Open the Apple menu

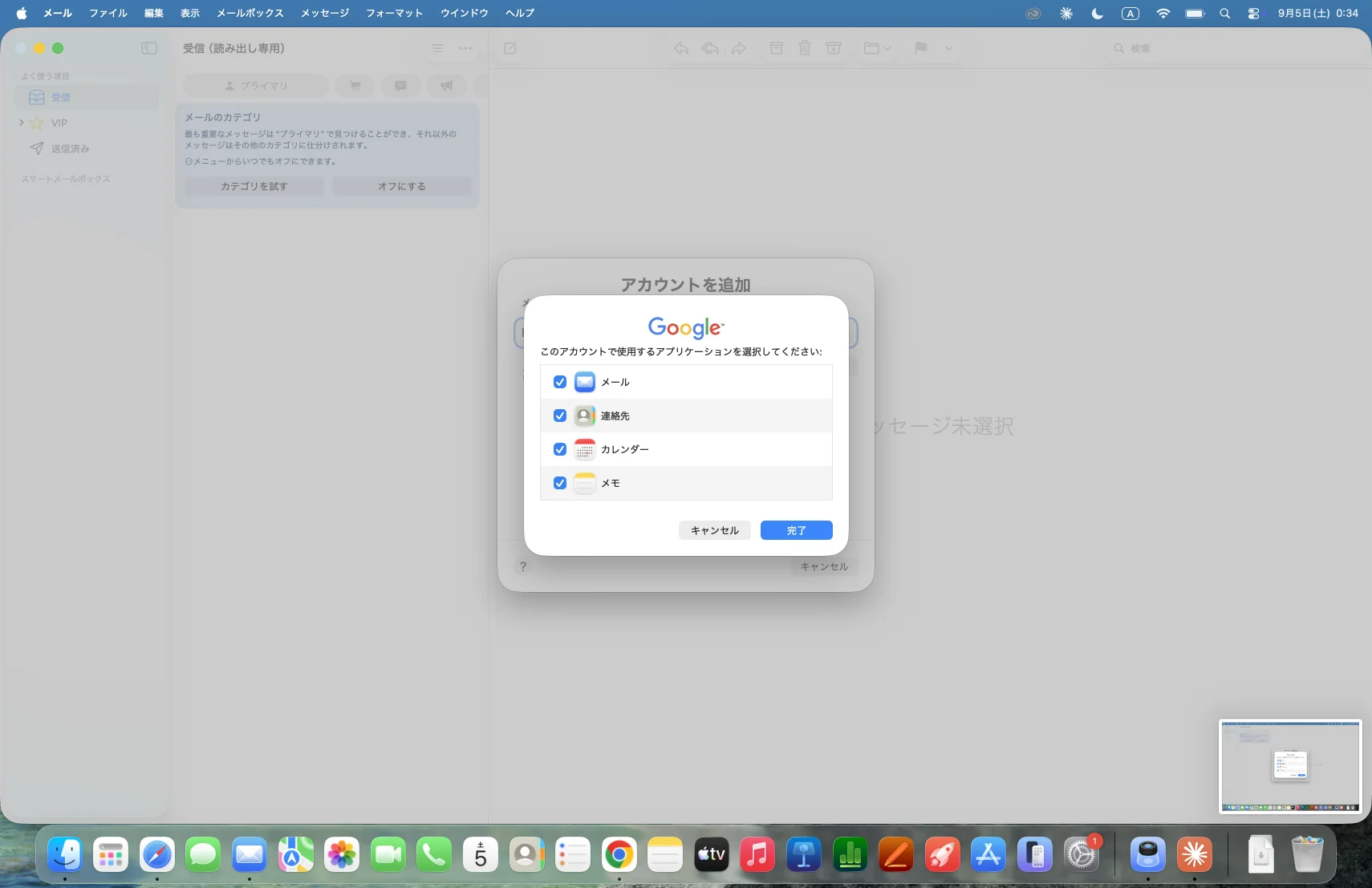coord(22,13)
